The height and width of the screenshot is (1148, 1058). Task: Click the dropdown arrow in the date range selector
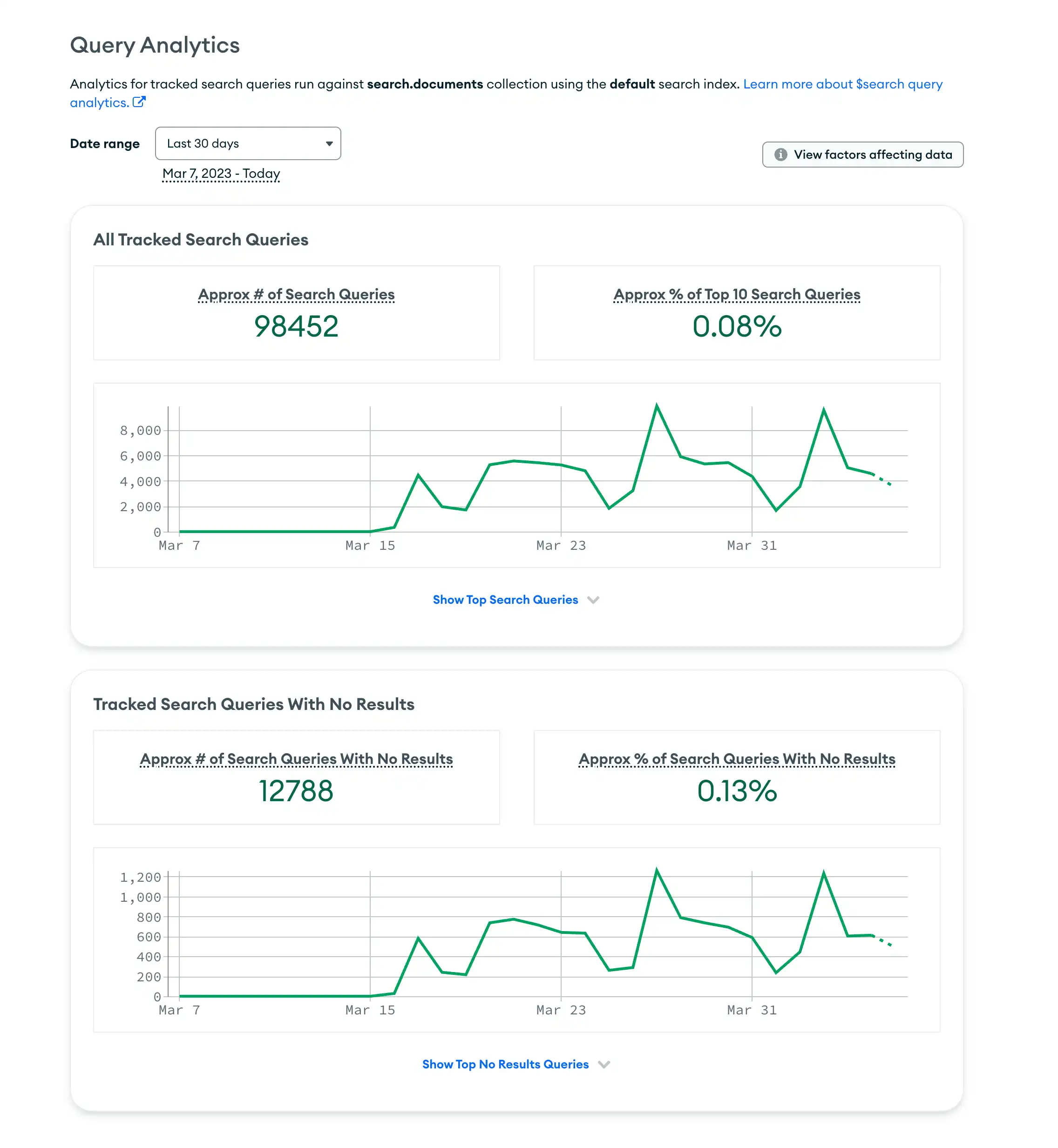pyautogui.click(x=329, y=144)
